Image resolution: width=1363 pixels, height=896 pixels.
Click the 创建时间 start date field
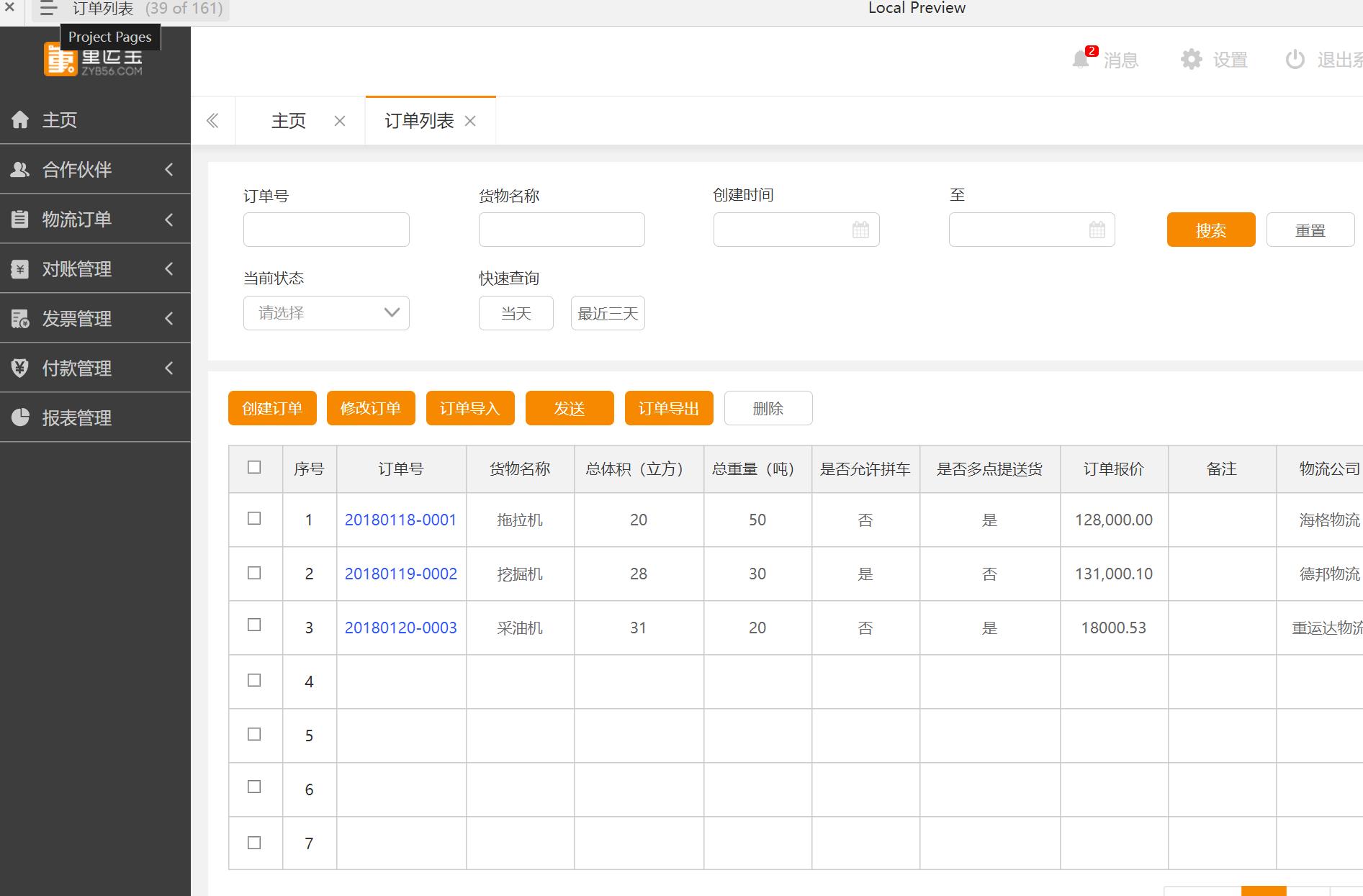tap(796, 230)
